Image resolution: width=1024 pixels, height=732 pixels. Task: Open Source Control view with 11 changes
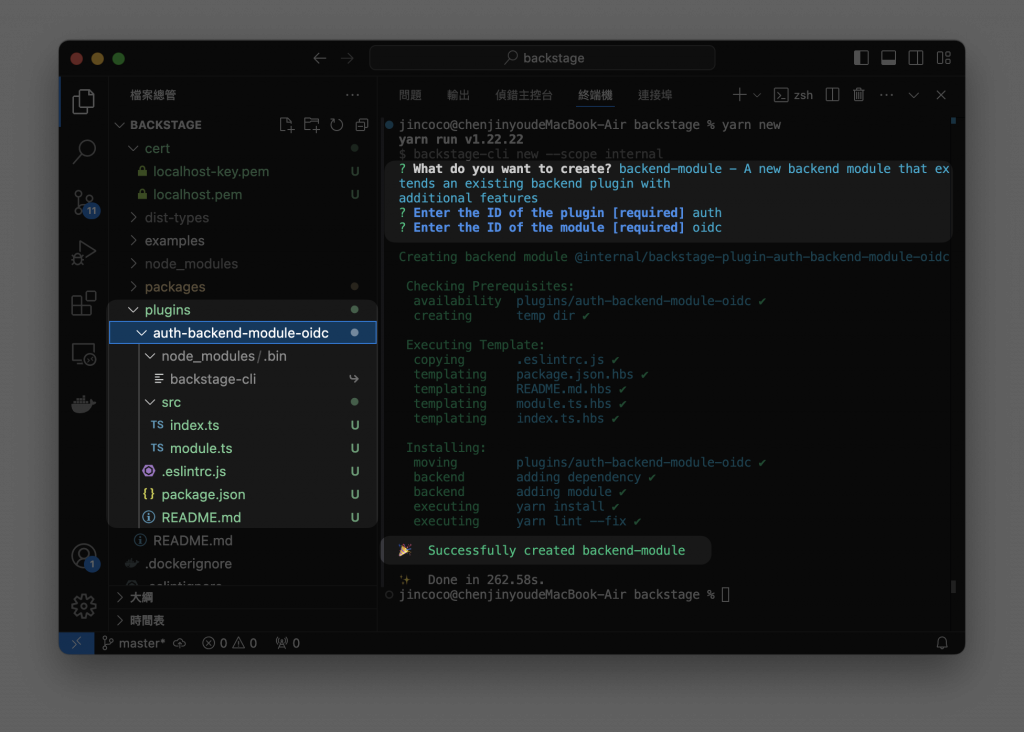tap(84, 202)
